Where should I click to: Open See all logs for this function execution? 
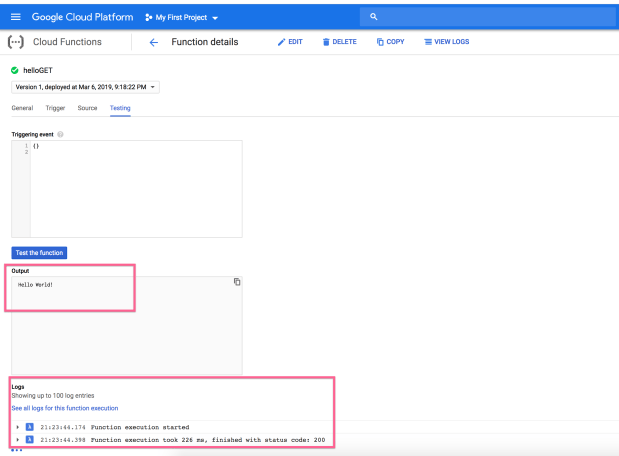coord(65,408)
